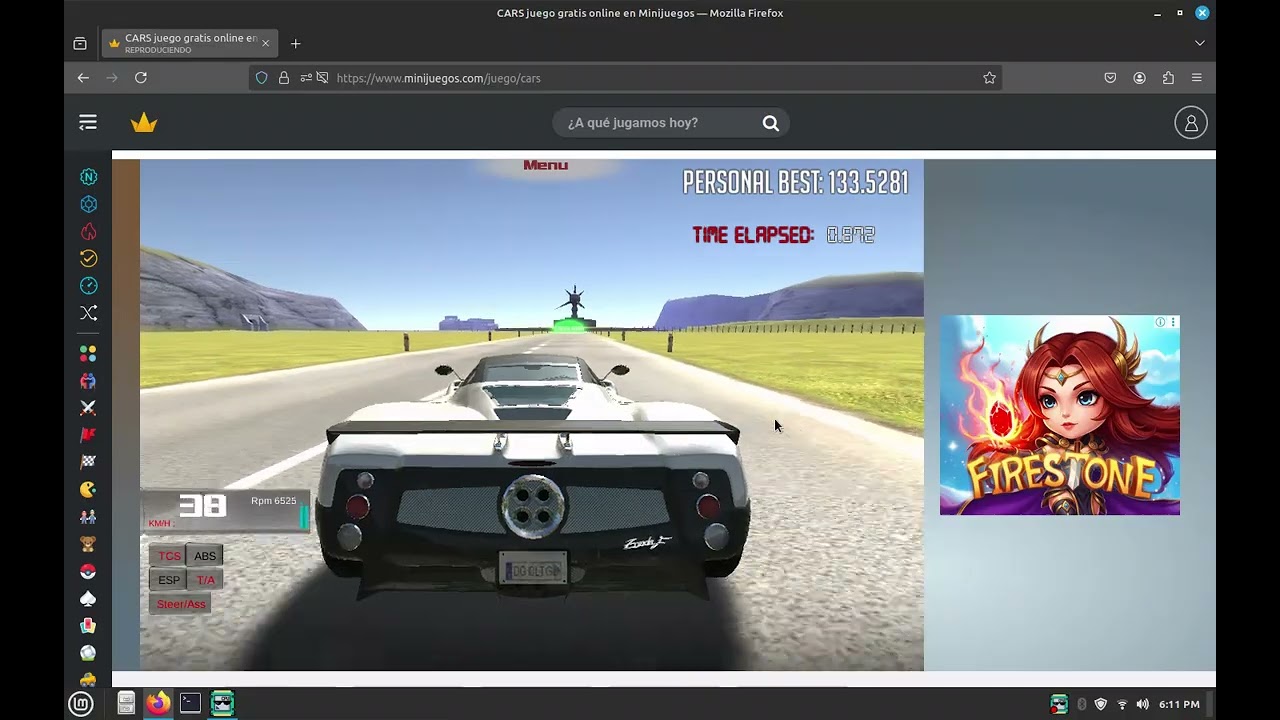Expand the list all tabs dropdown
This screenshot has width=1280, height=720.
click(x=1200, y=43)
